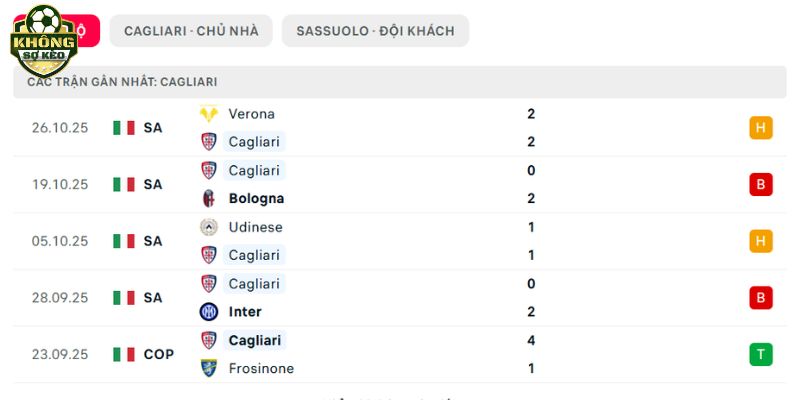Screen dimensions: 800x400
Task: Switch to Sassuolo - Đội khách tab
Action: (375, 31)
